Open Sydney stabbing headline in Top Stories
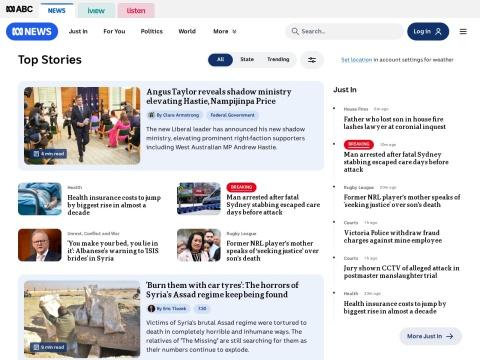This screenshot has width=480, height=360. tap(273, 205)
